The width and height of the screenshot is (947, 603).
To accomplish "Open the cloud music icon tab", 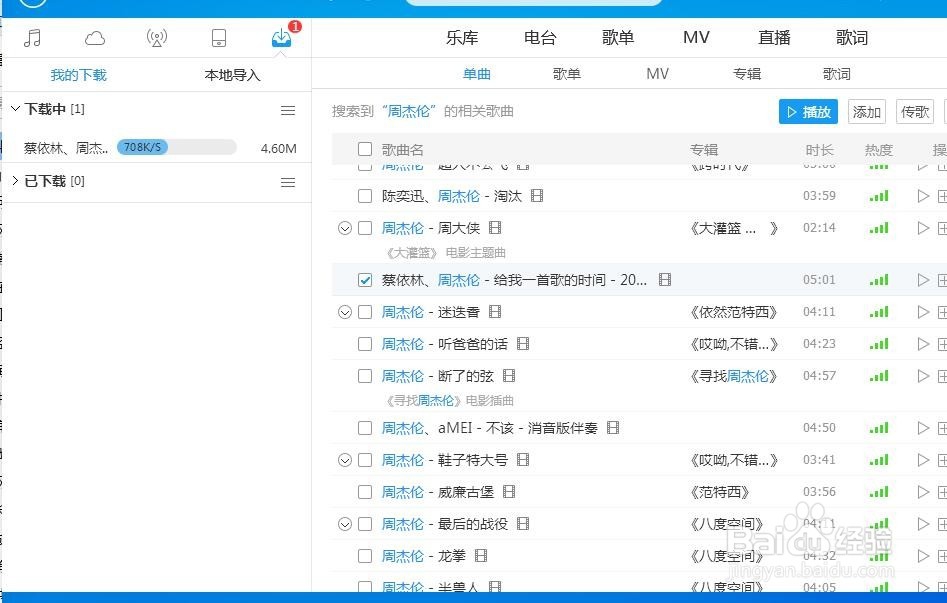I will pyautogui.click(x=95, y=39).
